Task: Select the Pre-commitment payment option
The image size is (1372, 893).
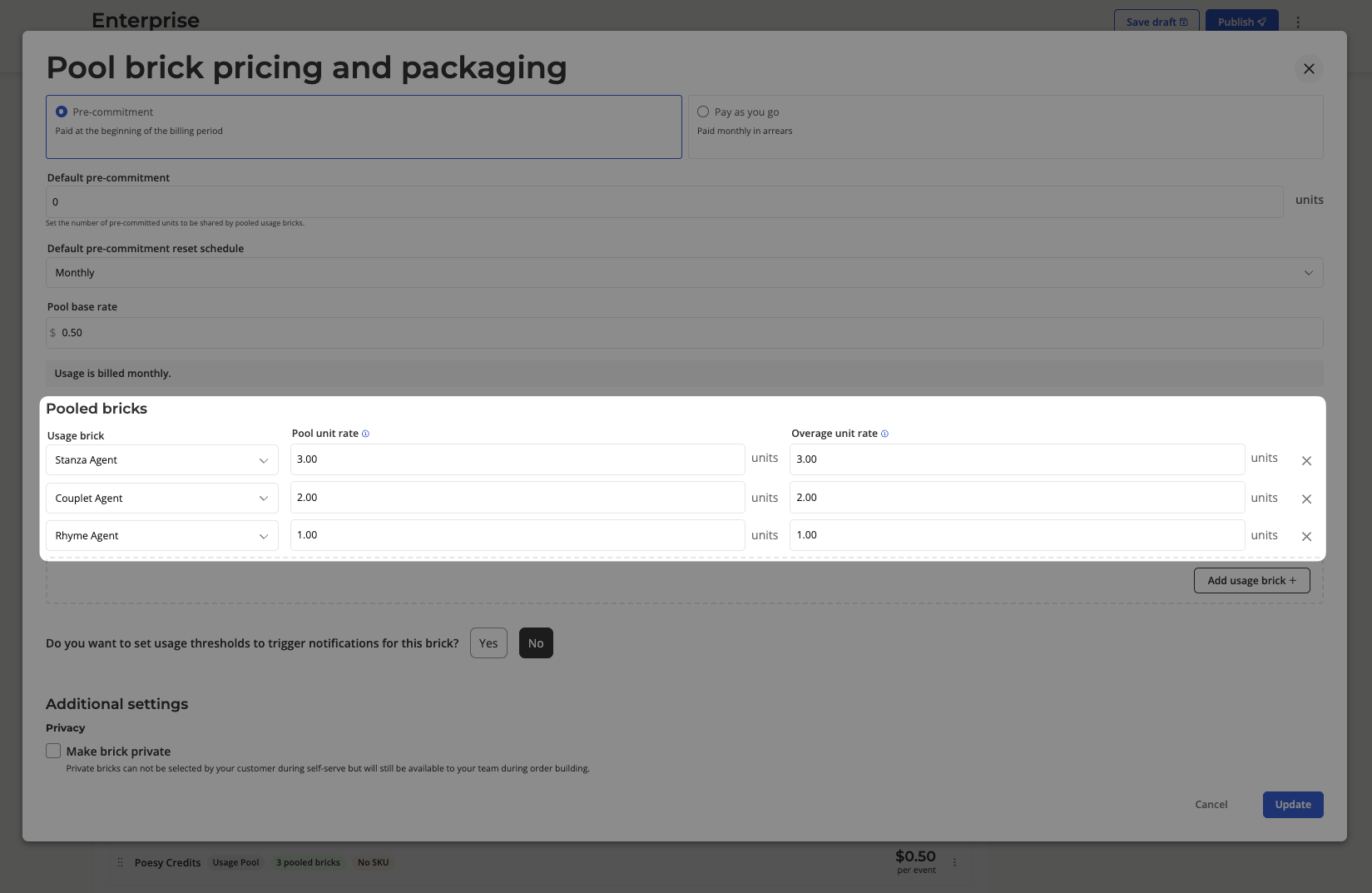Action: 364,127
